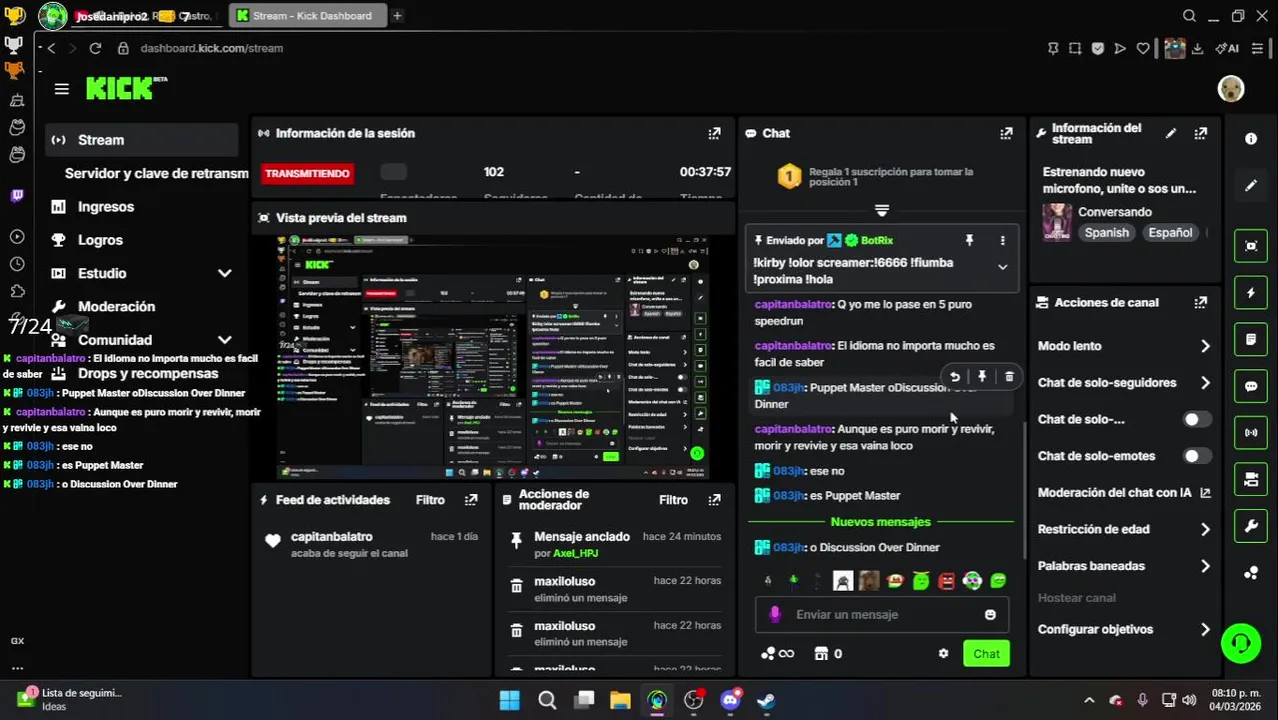Image resolution: width=1278 pixels, height=720 pixels.
Task: Open the browser downloads icon
Action: click(1197, 48)
